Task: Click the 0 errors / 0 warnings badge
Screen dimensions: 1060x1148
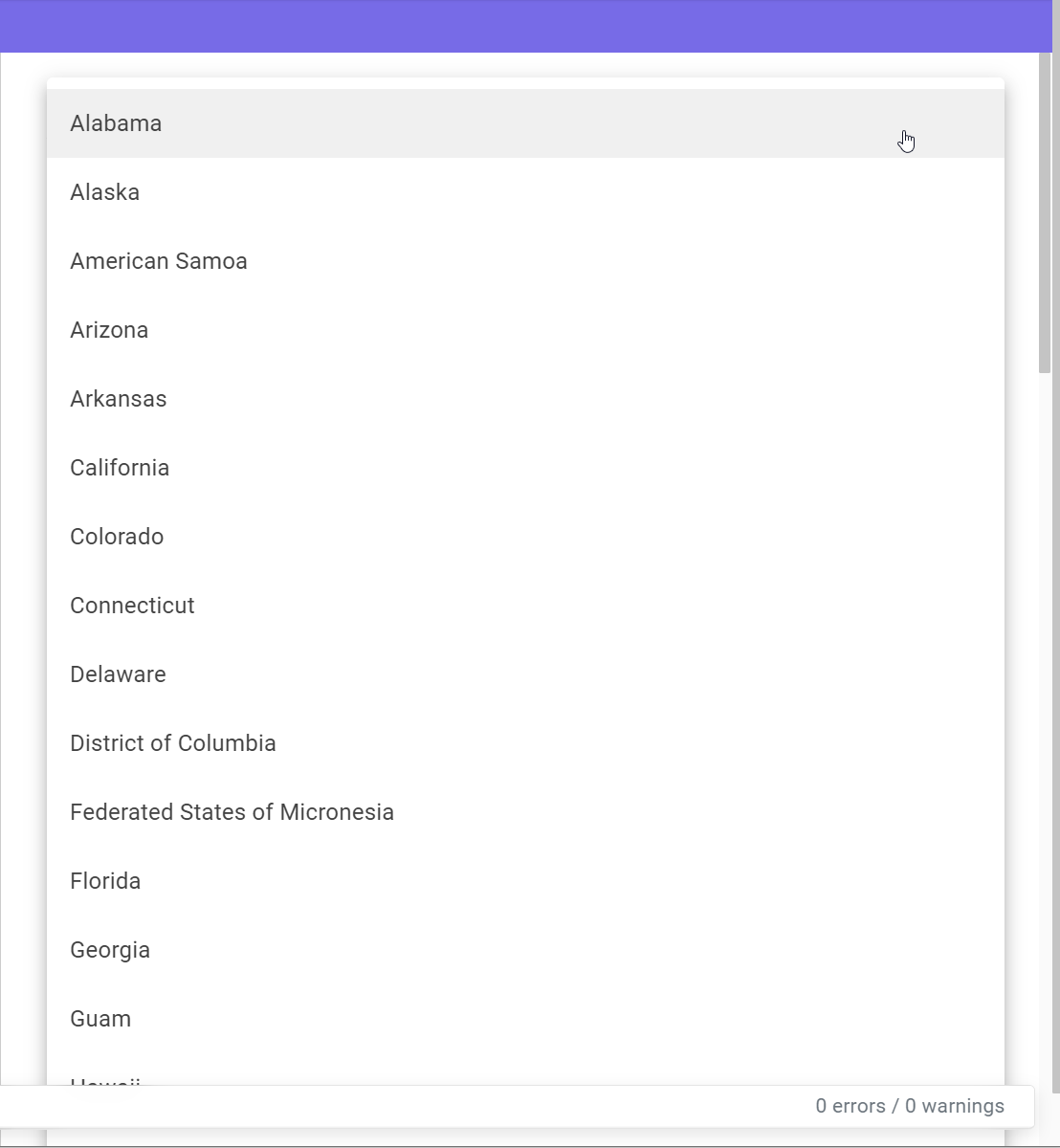Action: click(x=910, y=1106)
